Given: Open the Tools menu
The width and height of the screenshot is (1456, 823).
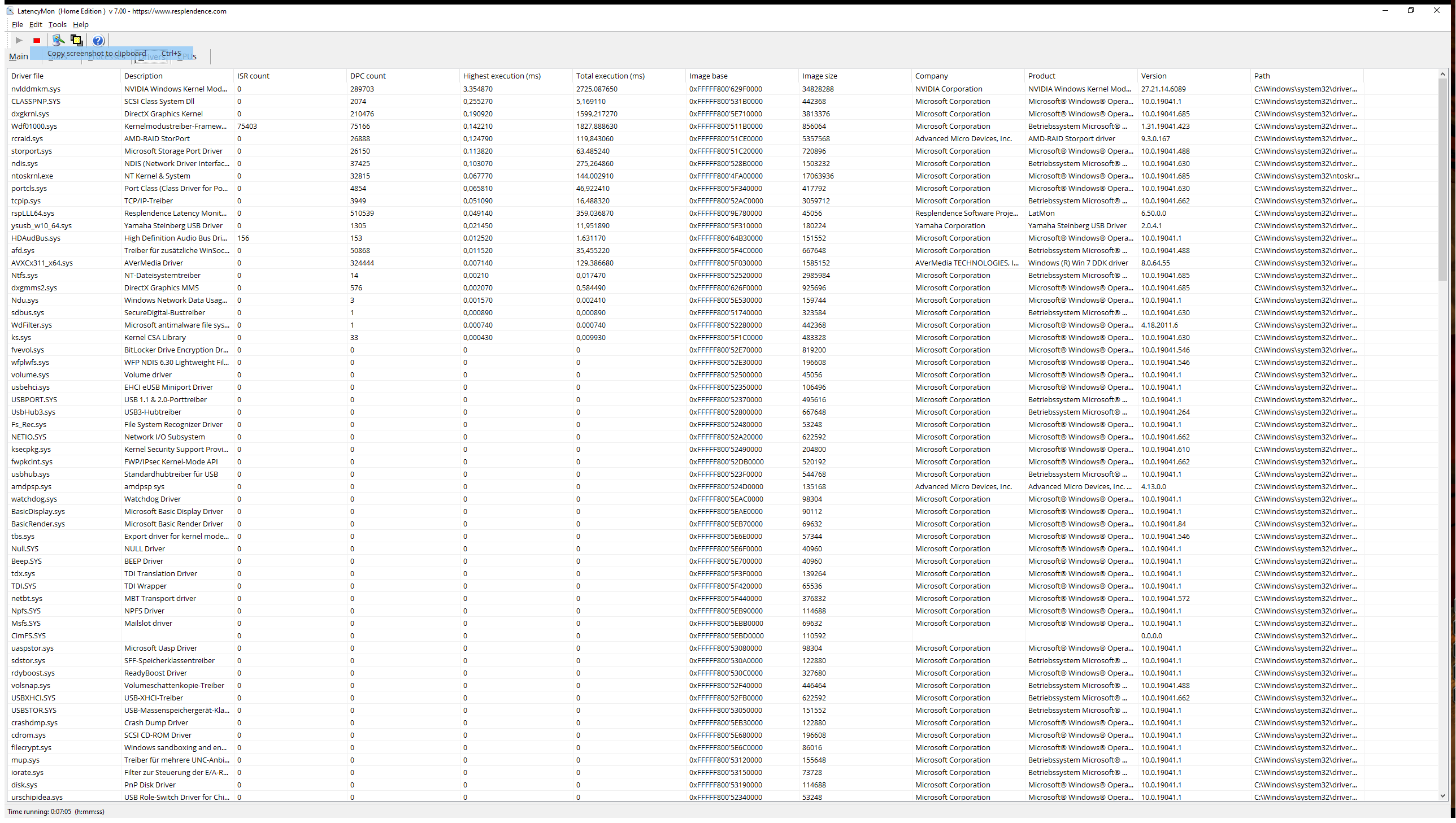Looking at the screenshot, I should (x=57, y=24).
